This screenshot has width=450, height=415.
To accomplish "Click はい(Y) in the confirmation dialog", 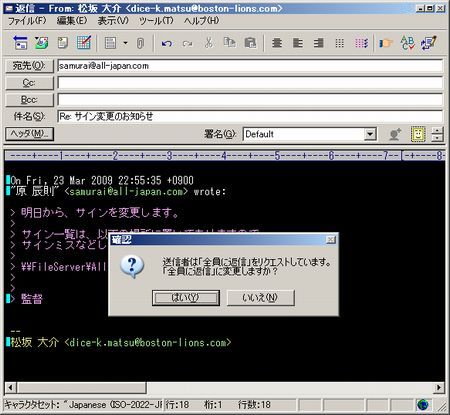I will click(186, 298).
